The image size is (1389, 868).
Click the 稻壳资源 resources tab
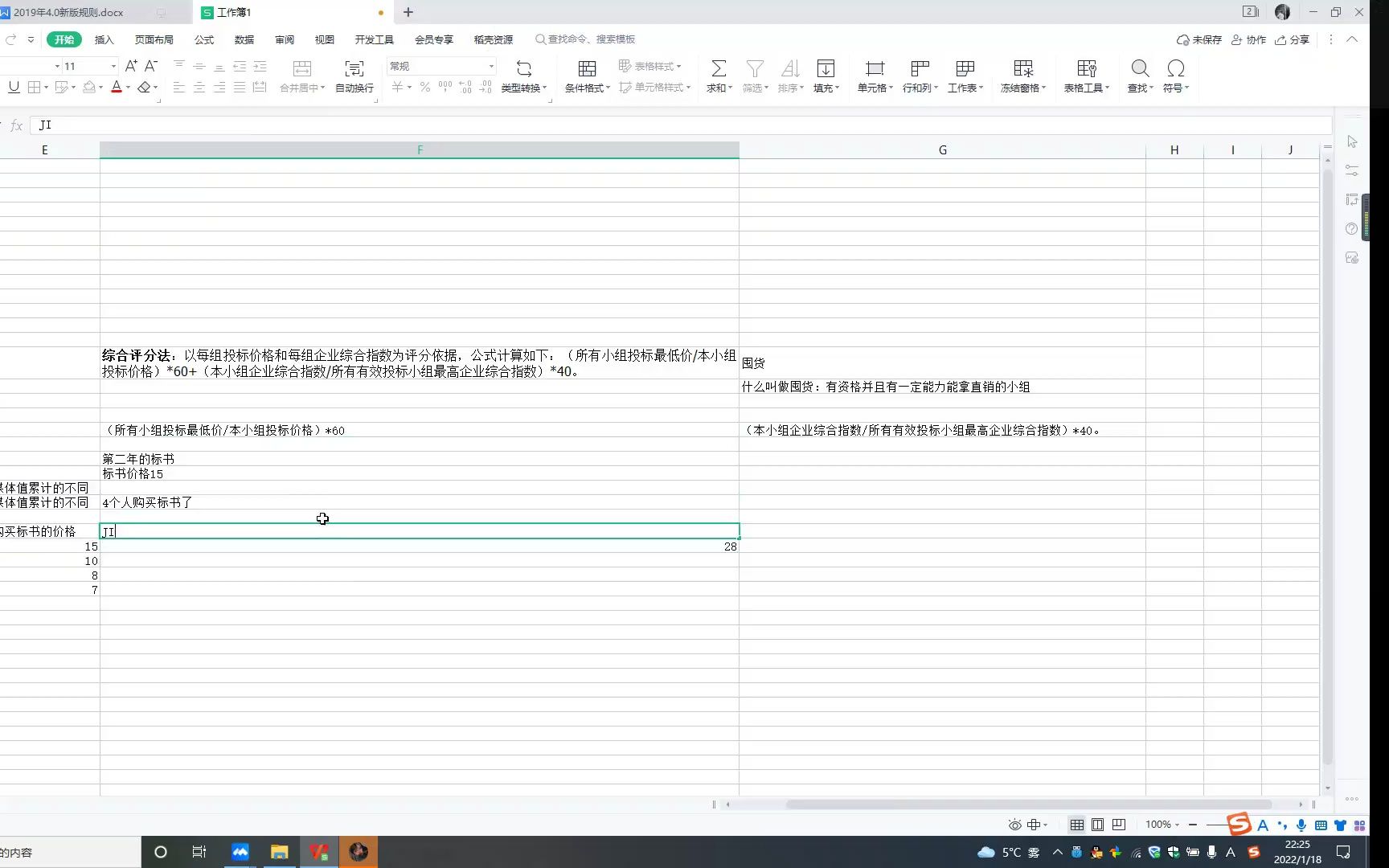(x=494, y=39)
